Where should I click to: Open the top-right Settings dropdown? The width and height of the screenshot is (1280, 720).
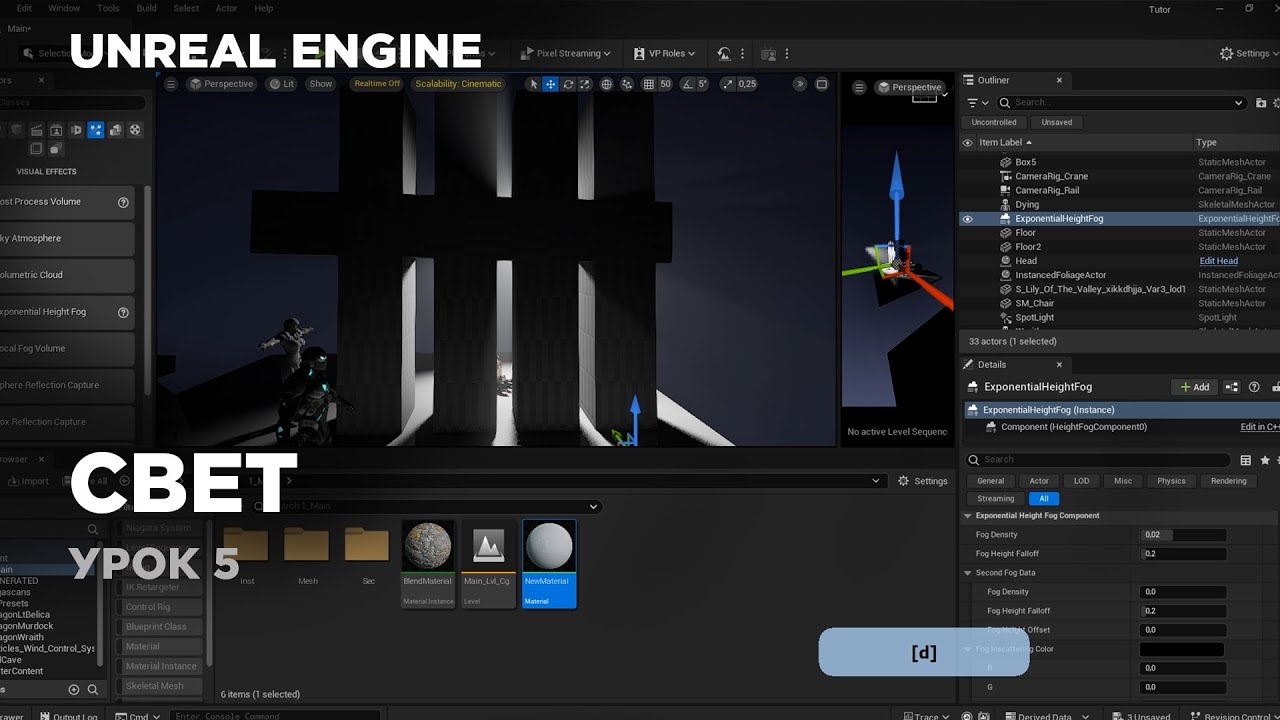pyautogui.click(x=1248, y=53)
